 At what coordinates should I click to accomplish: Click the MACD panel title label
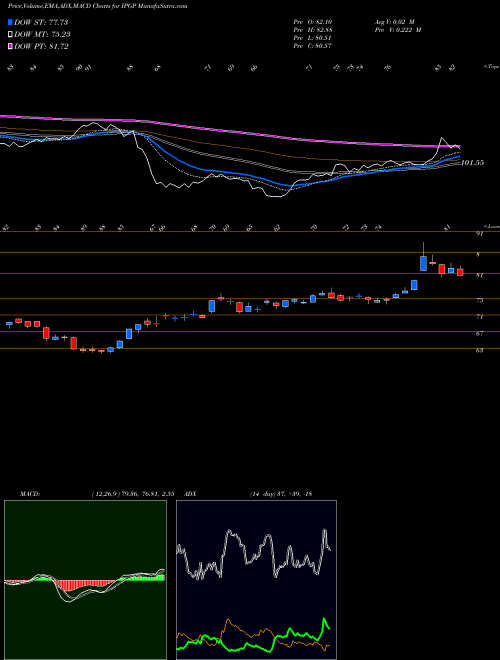(x=29, y=494)
